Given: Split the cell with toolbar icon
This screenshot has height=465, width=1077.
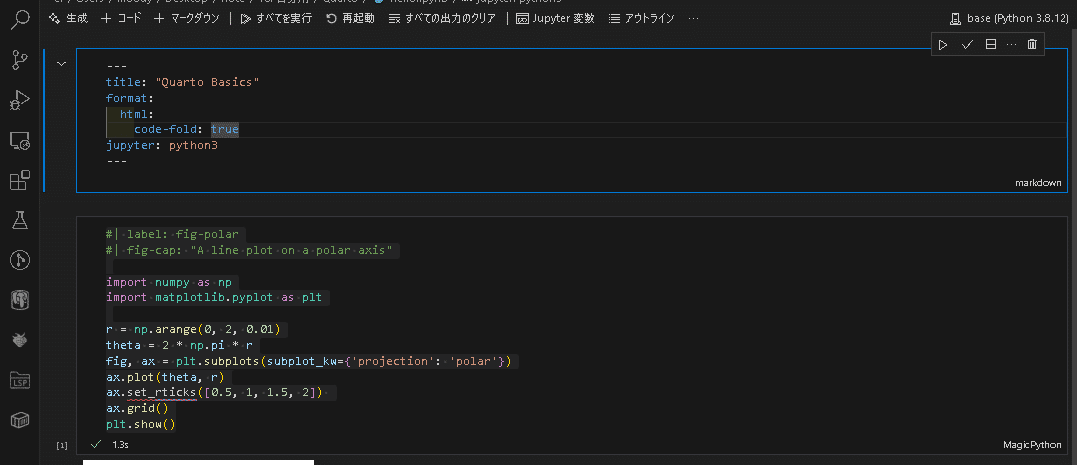Looking at the screenshot, I should coord(990,45).
